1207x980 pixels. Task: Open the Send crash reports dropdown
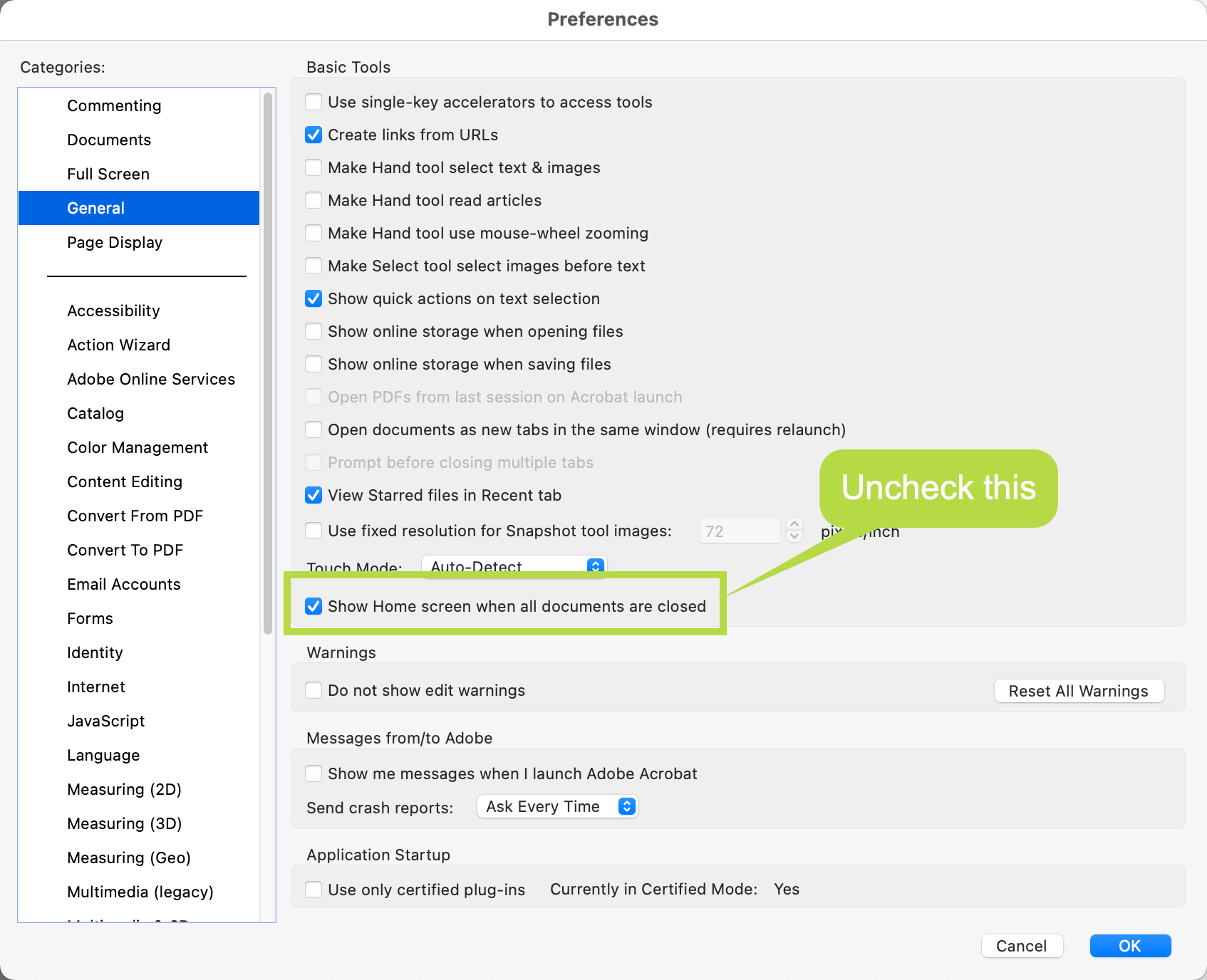pos(557,806)
